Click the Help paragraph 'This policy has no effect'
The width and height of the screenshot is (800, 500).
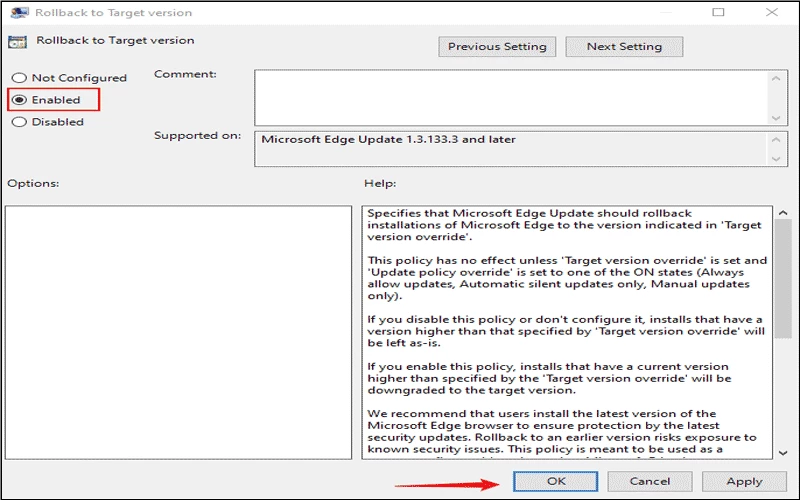(x=567, y=278)
